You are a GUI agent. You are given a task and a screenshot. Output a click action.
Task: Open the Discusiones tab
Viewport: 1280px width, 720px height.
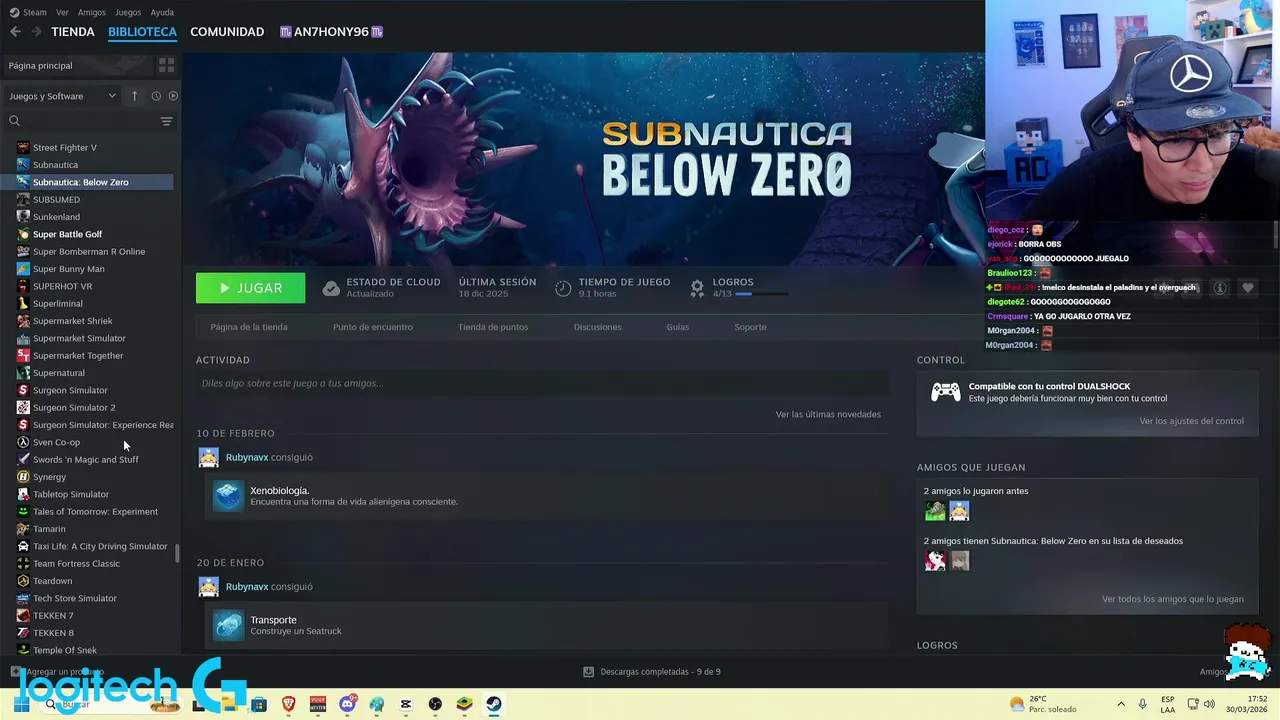coord(598,327)
